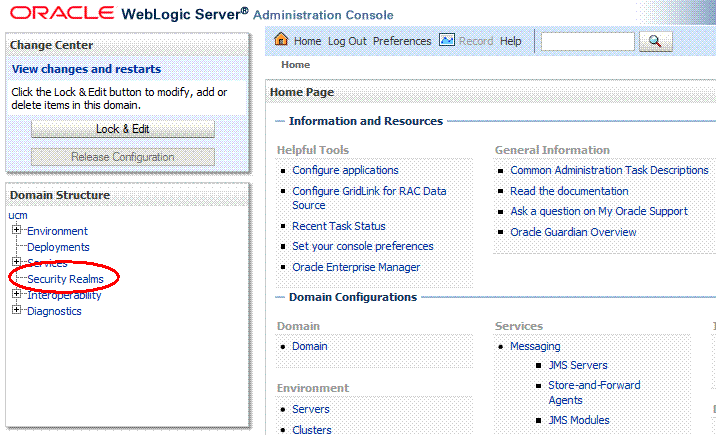Click the Record image icon
Viewport: 716px width, 435px height.
(x=447, y=40)
